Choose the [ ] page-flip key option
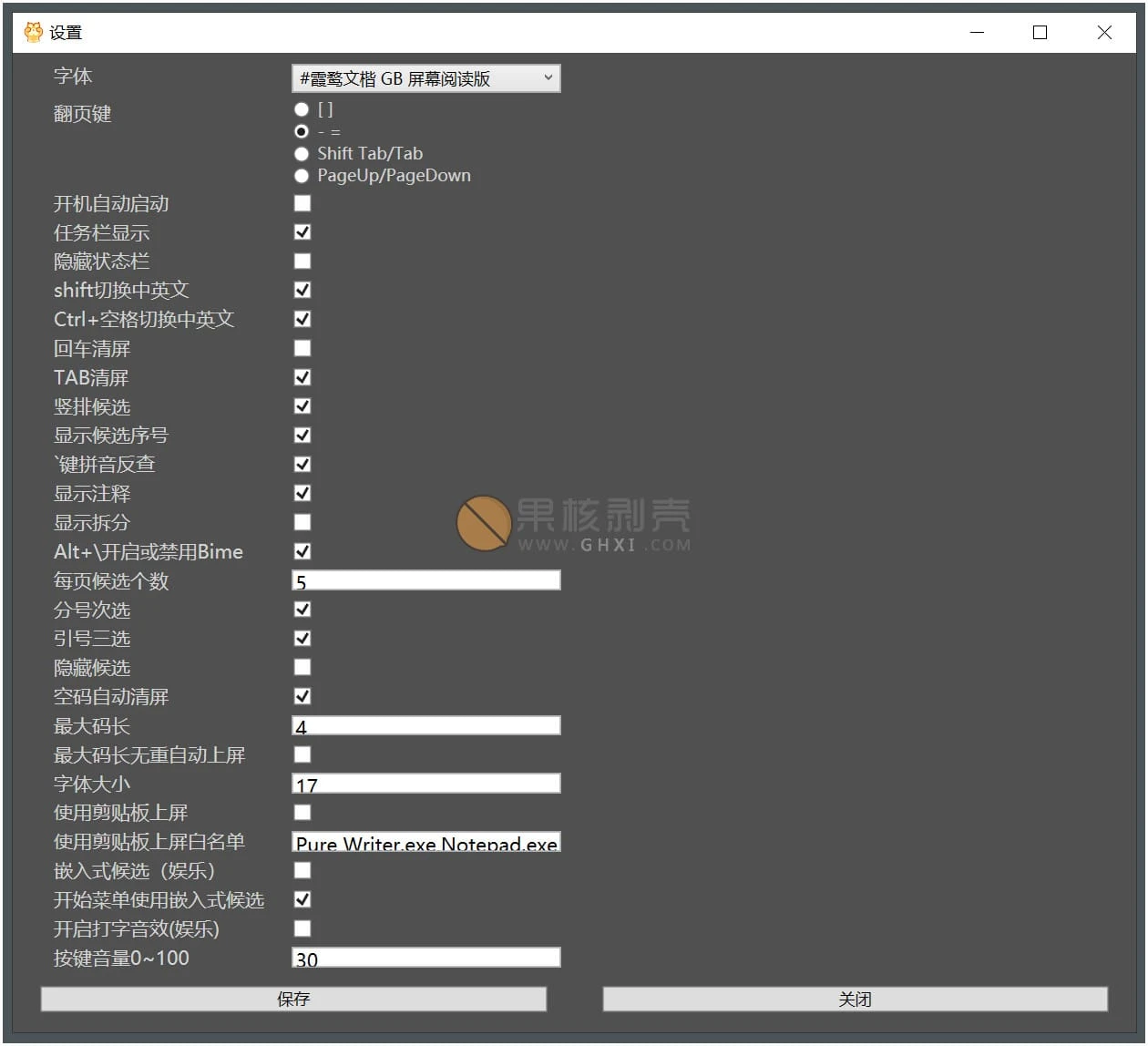 (x=302, y=108)
